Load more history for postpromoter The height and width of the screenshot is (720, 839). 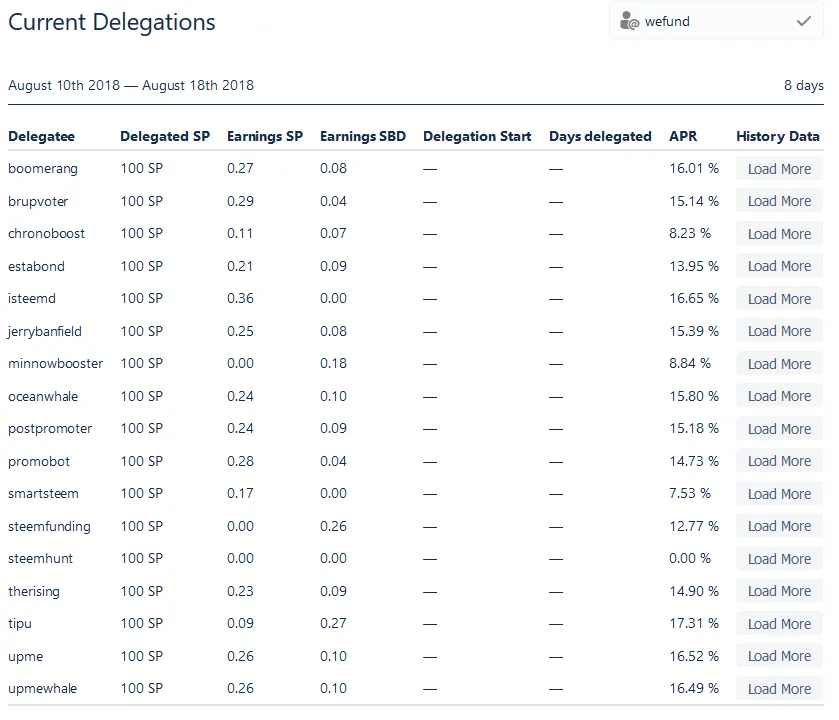point(779,429)
